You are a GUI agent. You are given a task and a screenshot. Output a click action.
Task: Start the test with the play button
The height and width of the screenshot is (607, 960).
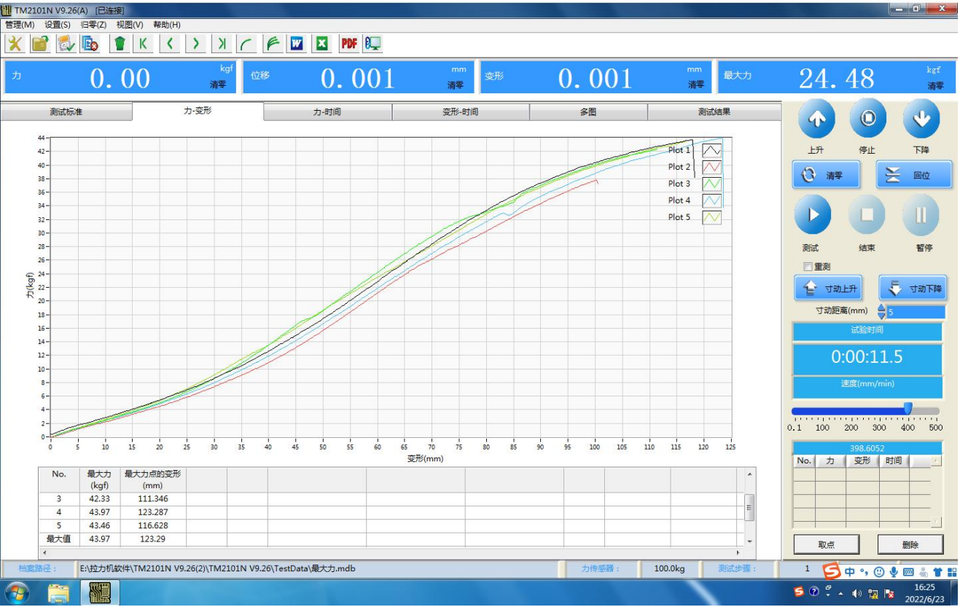[813, 215]
